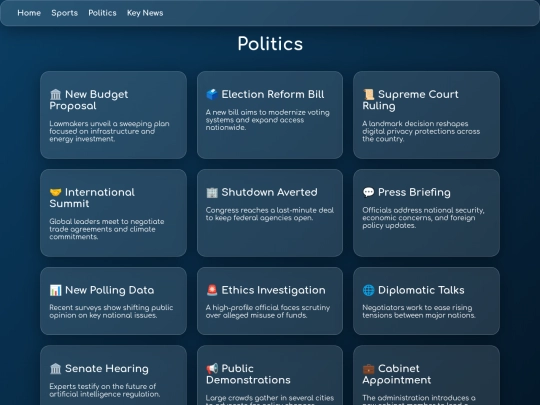Click the handshake icon on International Summit
Viewport: 540px width, 405px height.
[55, 192]
